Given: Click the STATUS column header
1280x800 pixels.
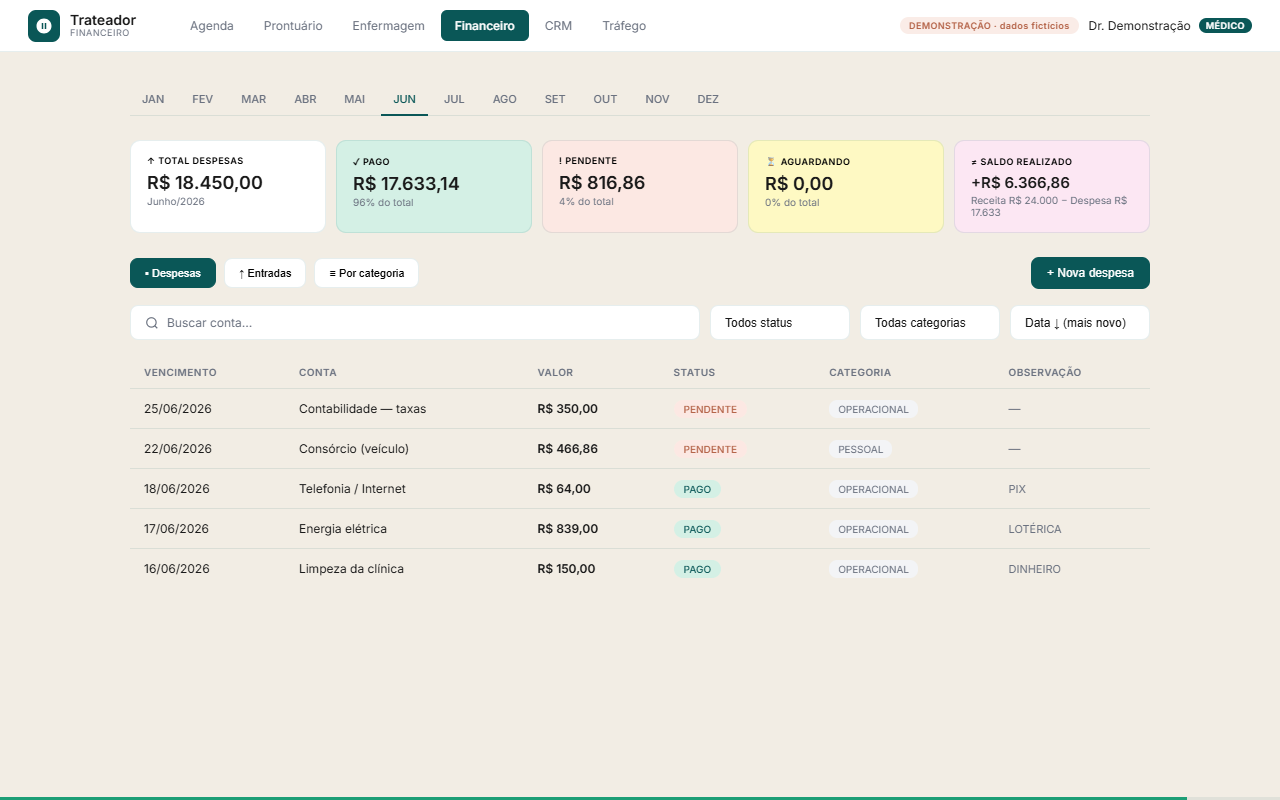Looking at the screenshot, I should tap(694, 373).
